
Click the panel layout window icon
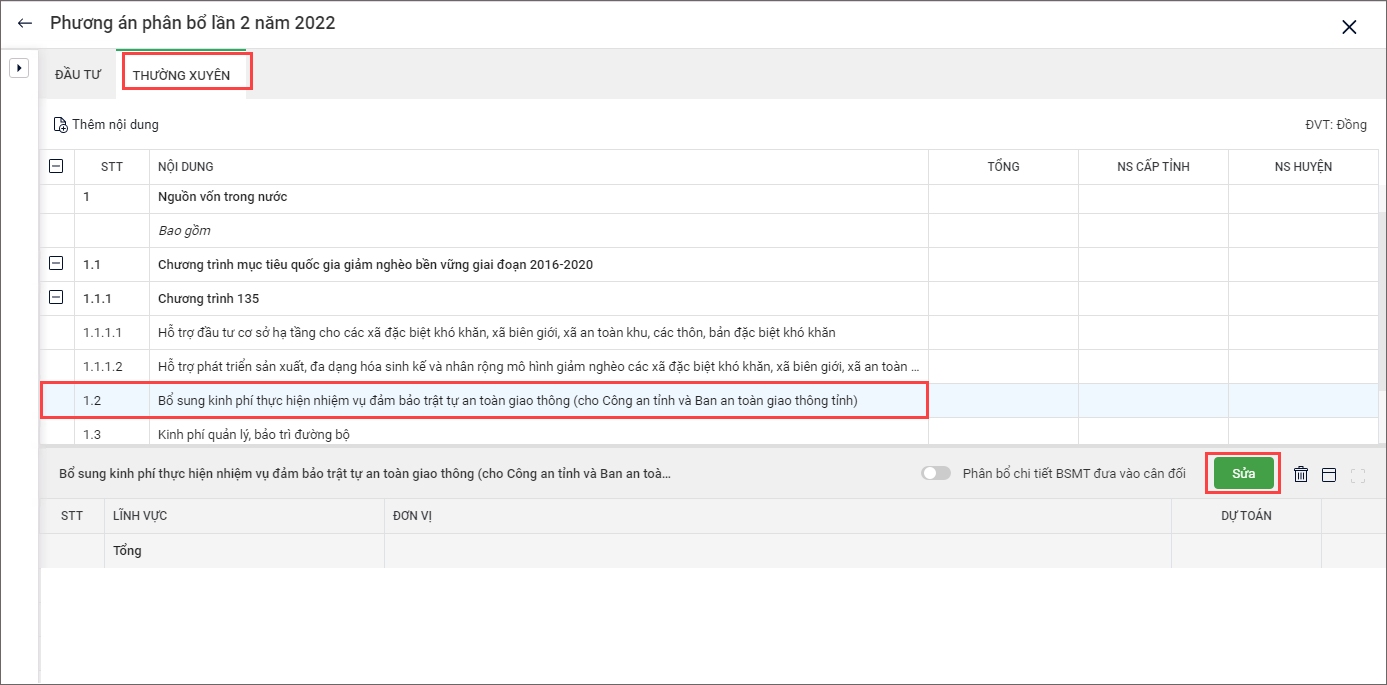[1329, 475]
